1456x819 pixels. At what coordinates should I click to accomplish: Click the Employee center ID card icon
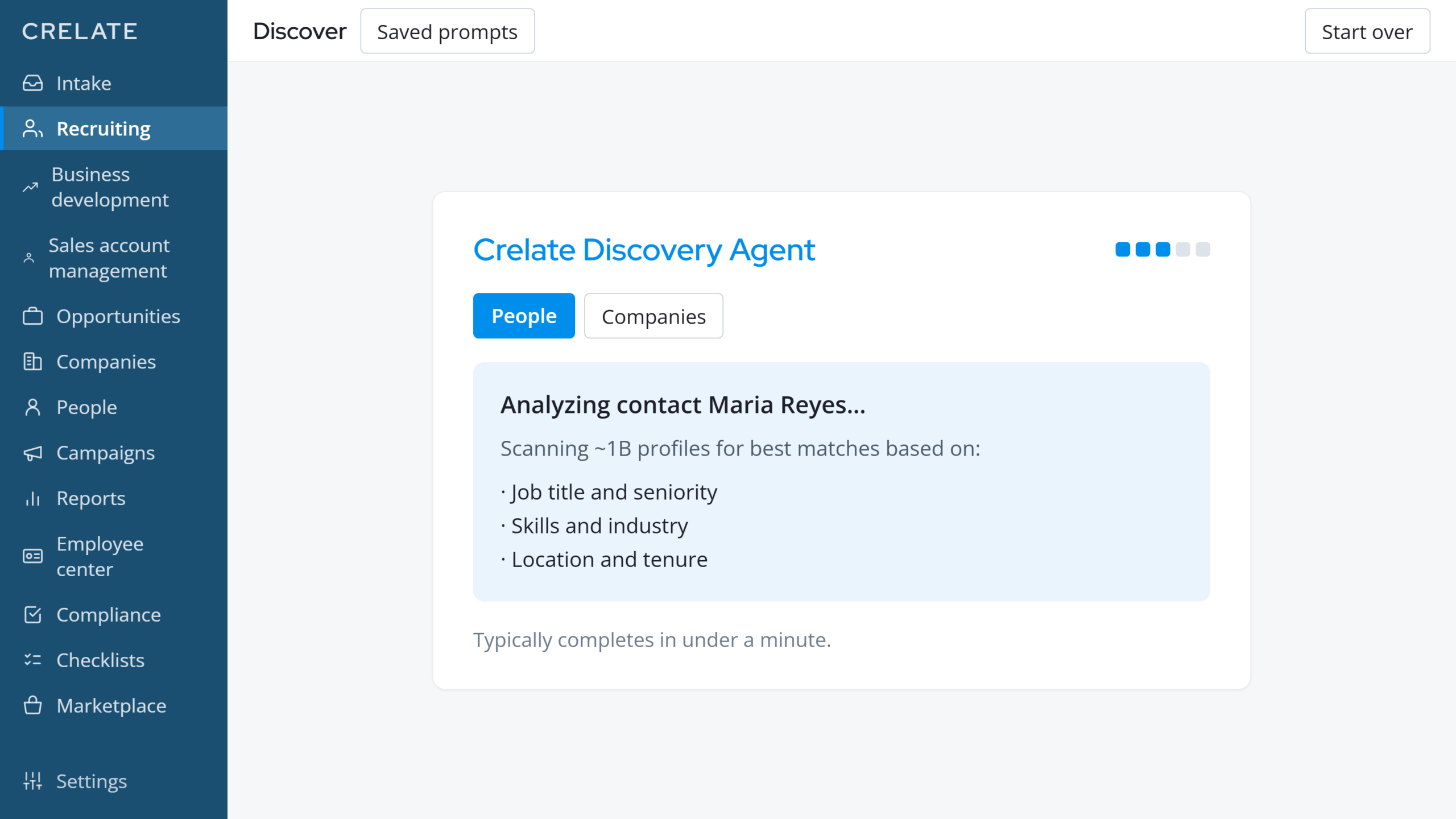32,556
